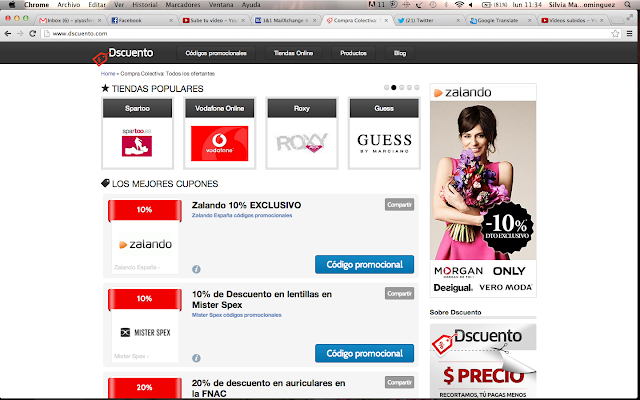Switch to Inbox Gmail tab
This screenshot has height=400, width=640.
pyautogui.click(x=71, y=20)
